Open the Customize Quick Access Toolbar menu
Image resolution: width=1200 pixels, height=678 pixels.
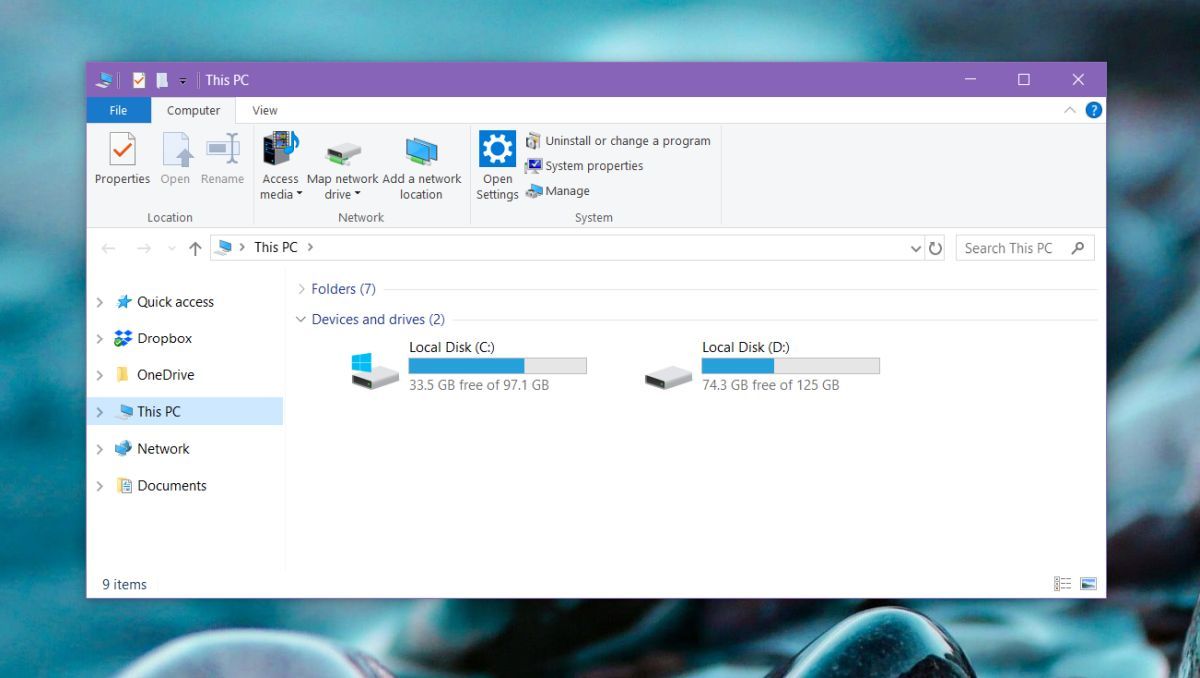[183, 79]
